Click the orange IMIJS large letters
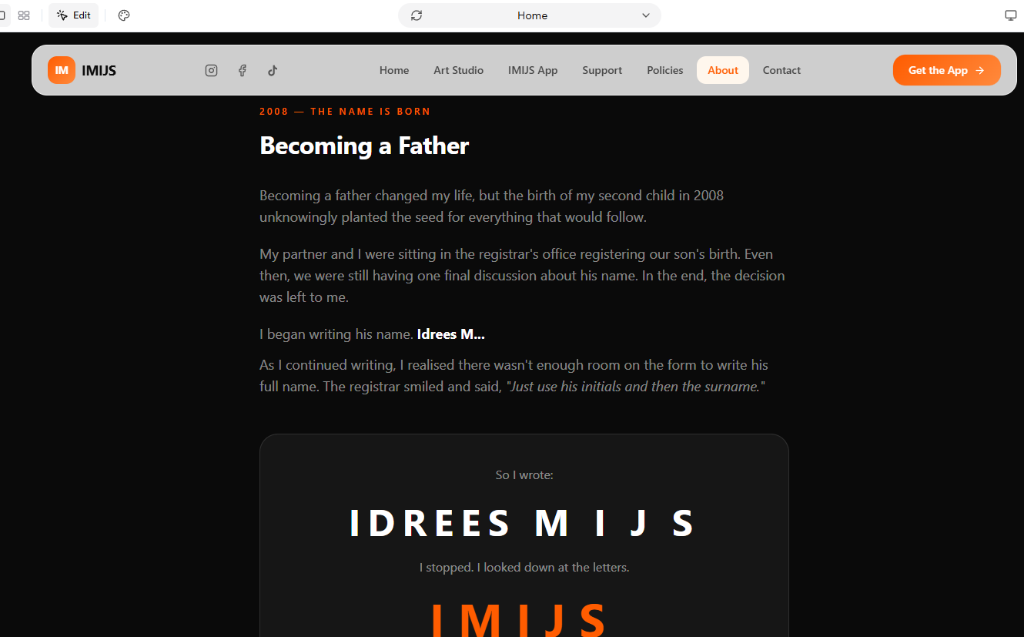The height and width of the screenshot is (637, 1024). pos(519,619)
